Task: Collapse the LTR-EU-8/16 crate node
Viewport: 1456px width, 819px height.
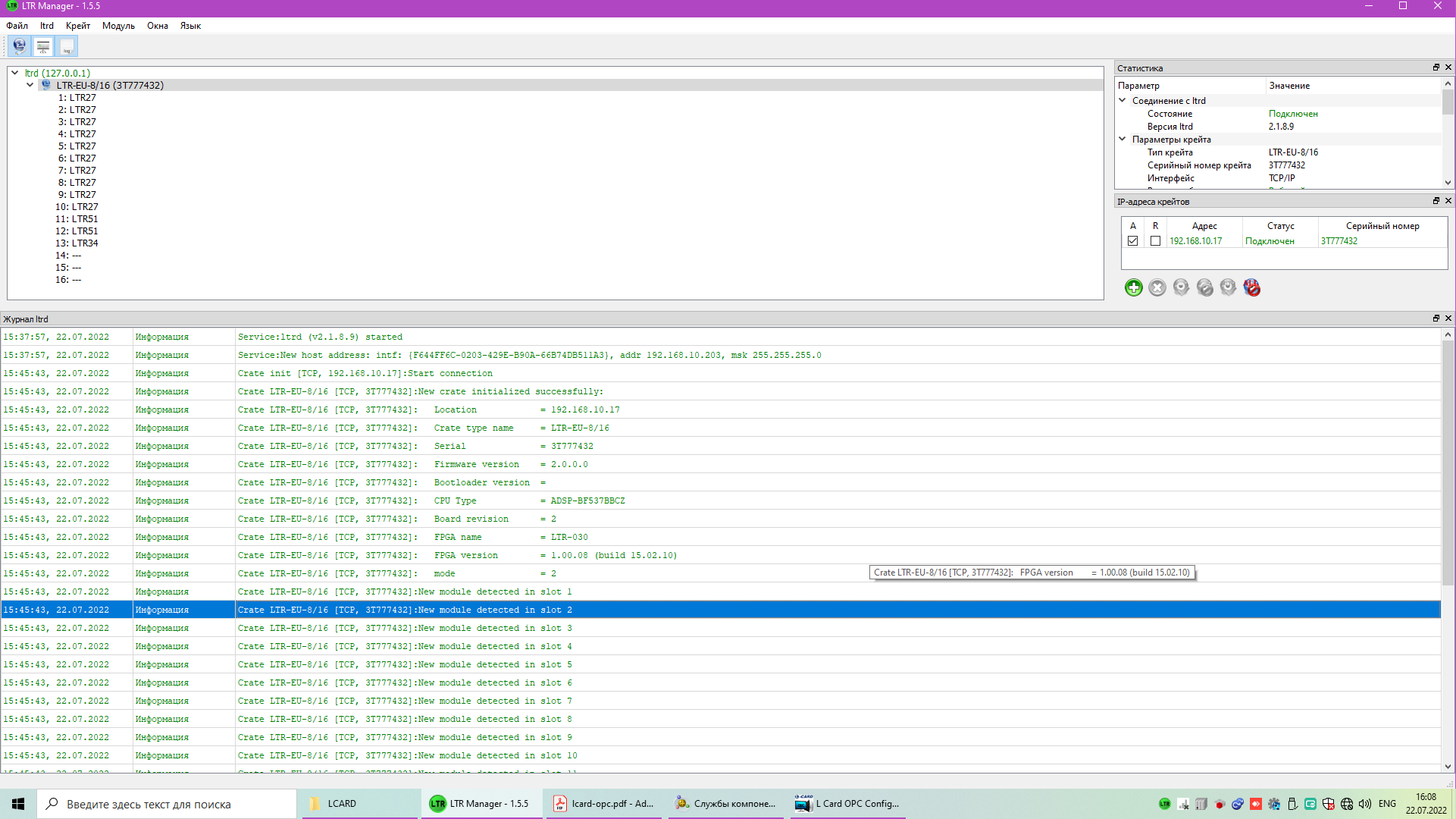Action: click(30, 85)
